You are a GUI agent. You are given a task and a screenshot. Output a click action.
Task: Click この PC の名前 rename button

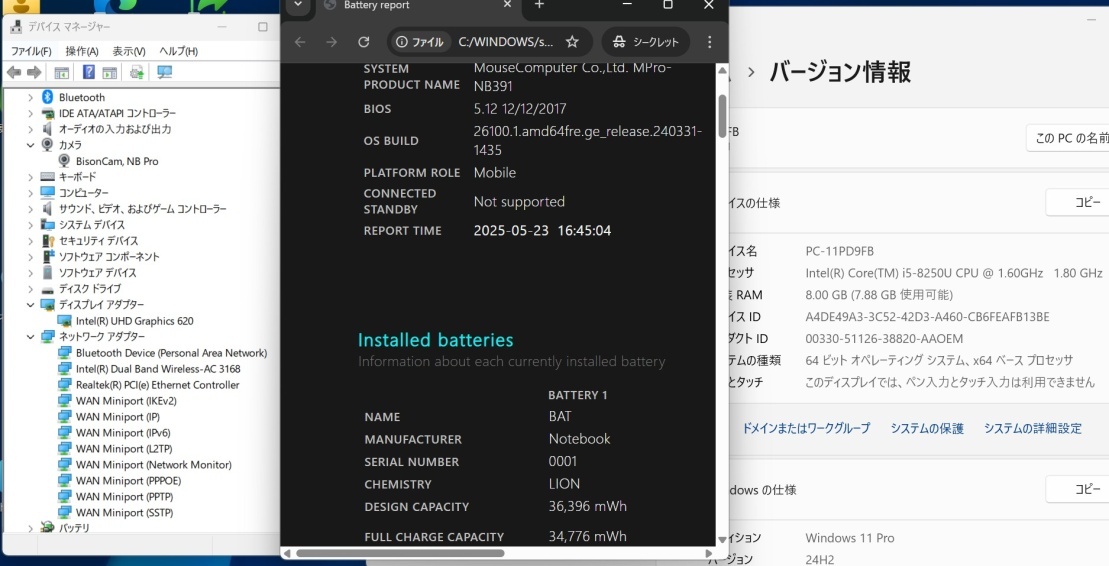click(x=1068, y=138)
